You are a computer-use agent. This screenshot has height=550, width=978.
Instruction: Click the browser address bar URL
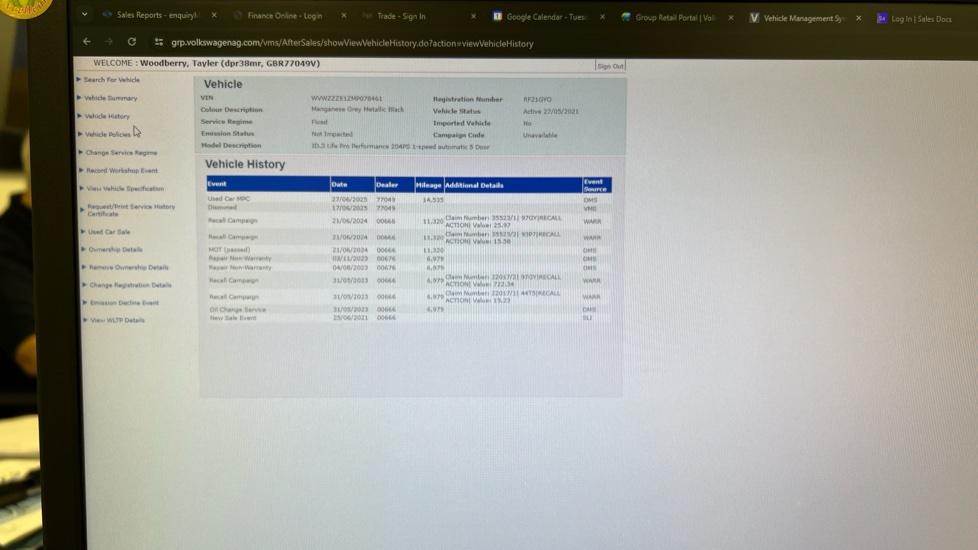coord(352,44)
